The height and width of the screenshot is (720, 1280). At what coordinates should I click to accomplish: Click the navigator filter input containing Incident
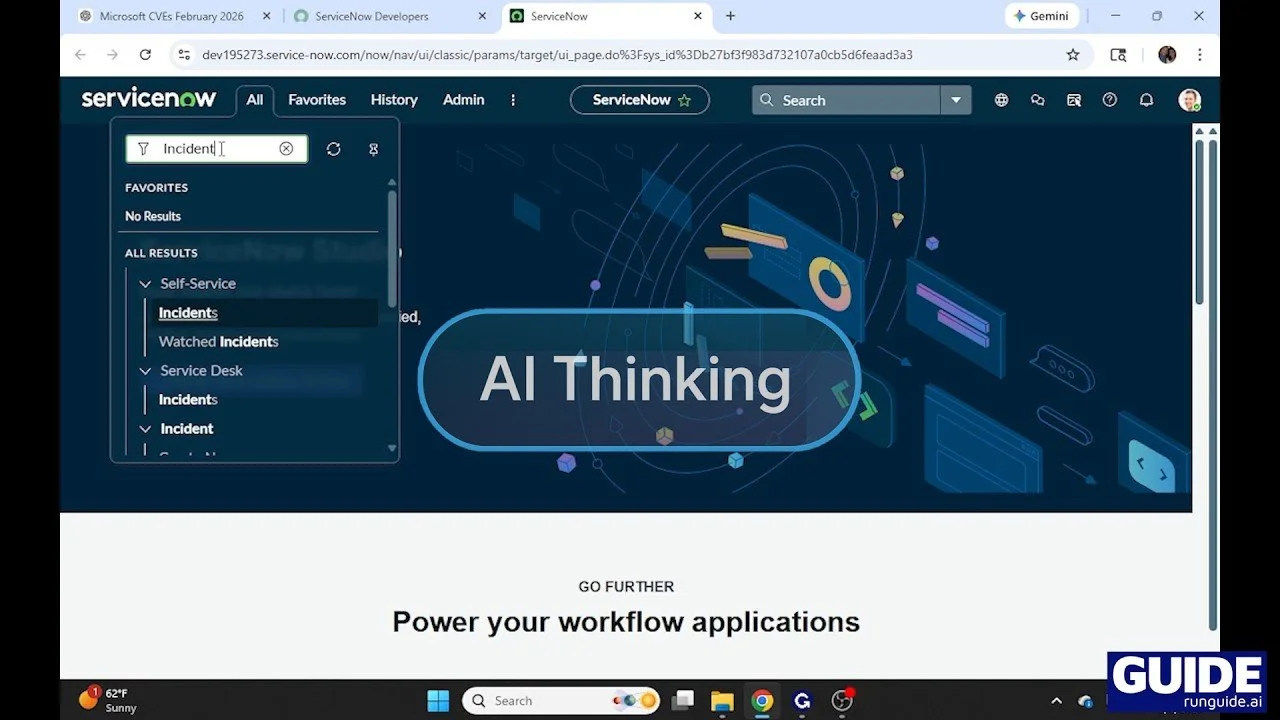click(217, 149)
